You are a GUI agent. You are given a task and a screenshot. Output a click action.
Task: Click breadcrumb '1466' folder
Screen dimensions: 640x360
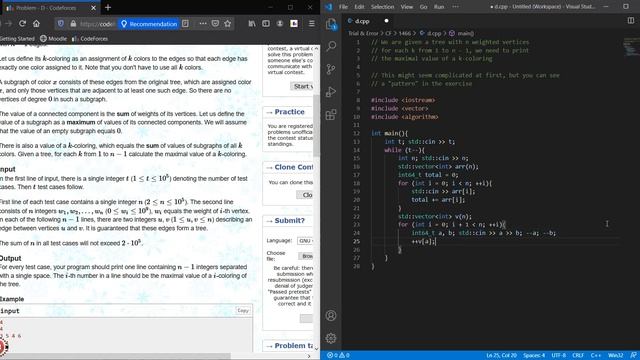pyautogui.click(x=405, y=33)
